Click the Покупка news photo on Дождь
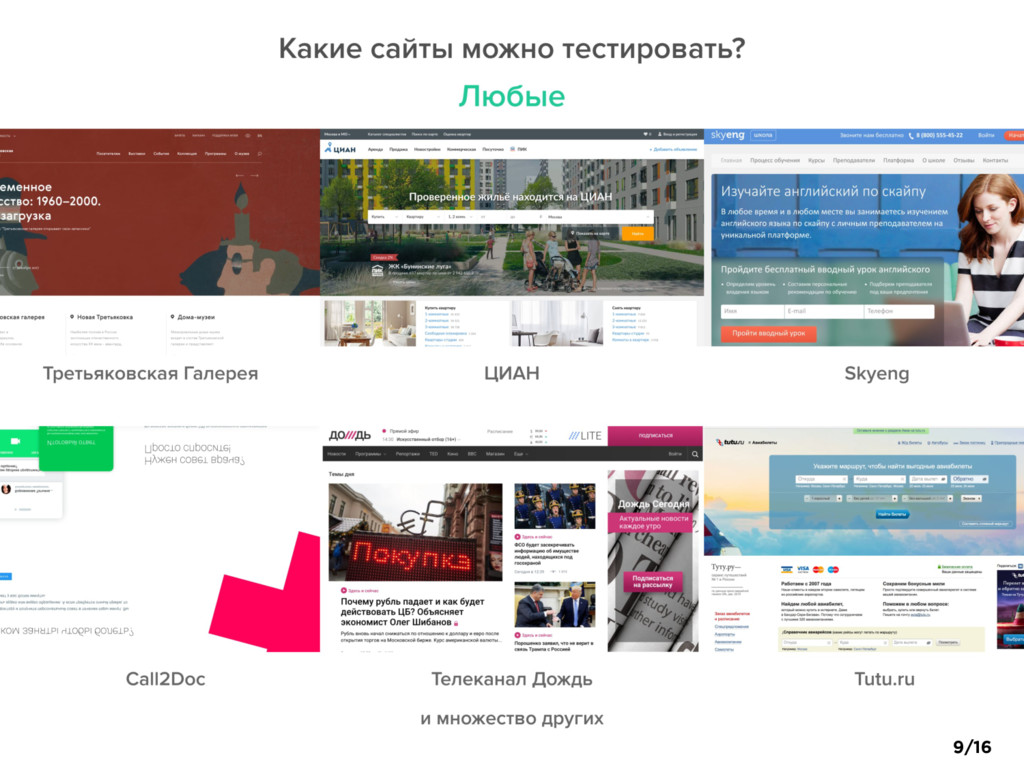The width and height of the screenshot is (1024, 768). click(x=415, y=532)
